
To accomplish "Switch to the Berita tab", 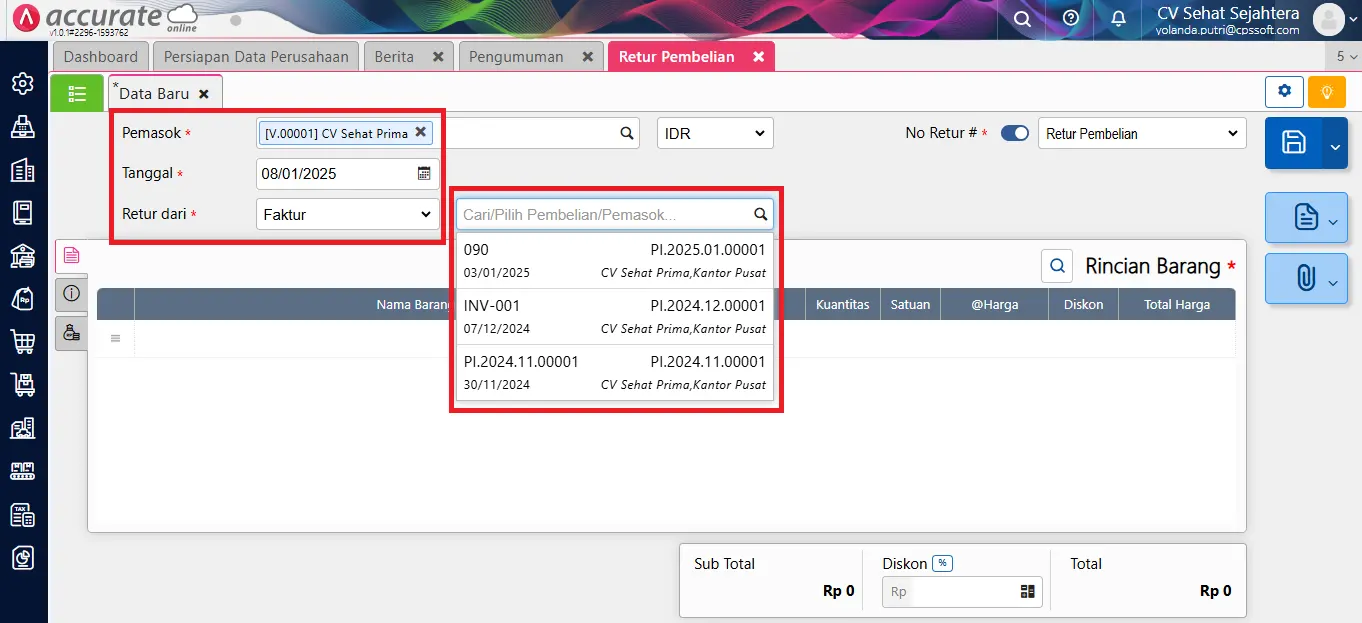I will point(394,57).
